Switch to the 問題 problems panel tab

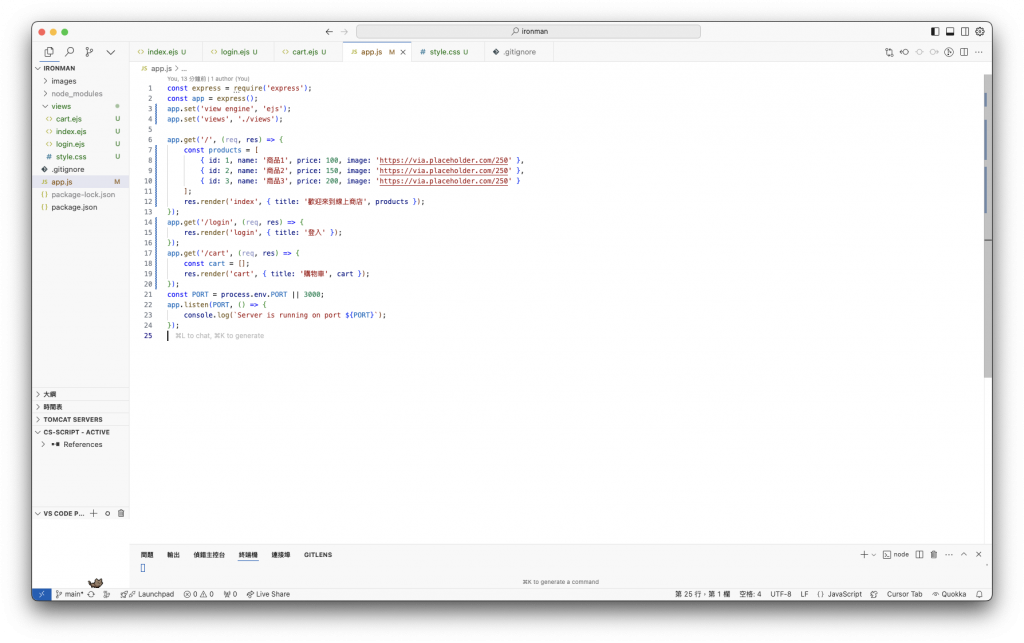click(147, 555)
